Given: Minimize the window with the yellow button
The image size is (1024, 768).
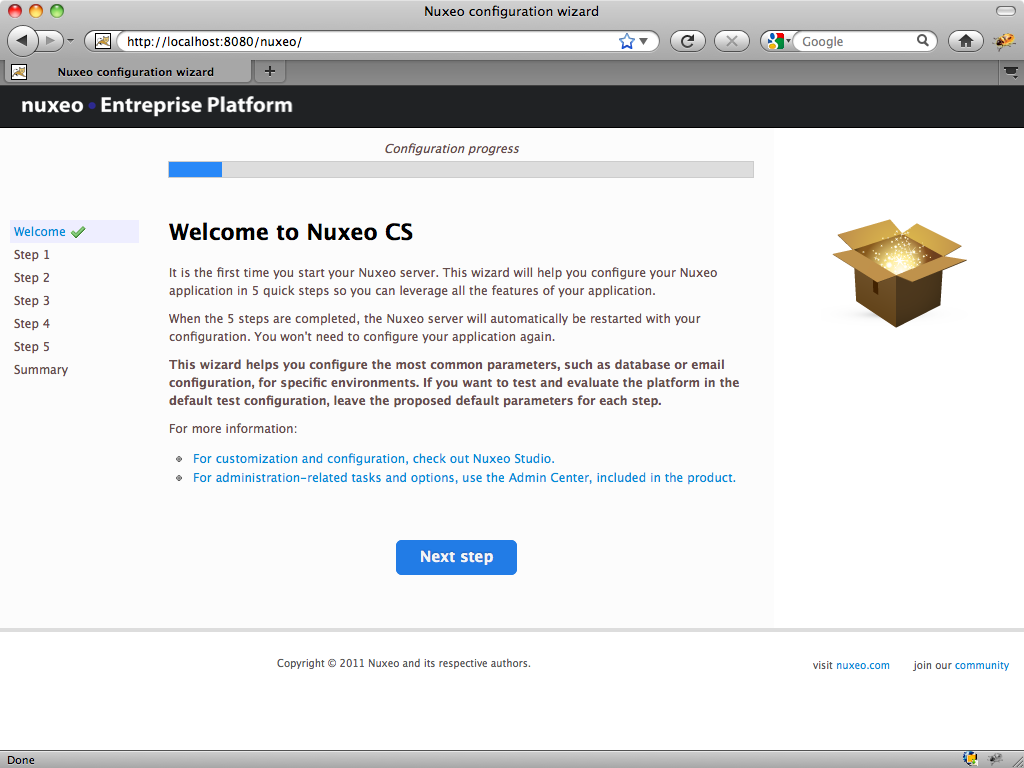Looking at the screenshot, I should 36,11.
